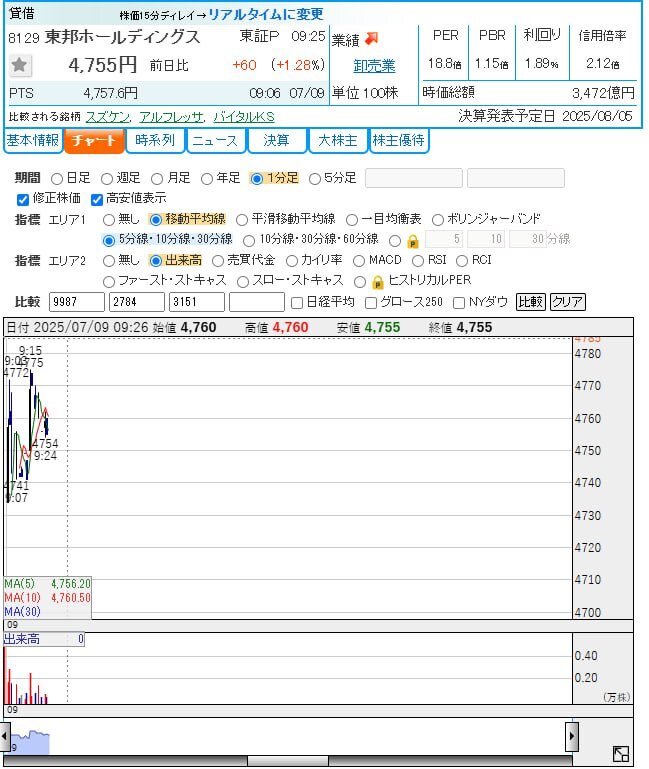
Task: Select RCI indicator radio button
Action: pyautogui.click(x=462, y=261)
